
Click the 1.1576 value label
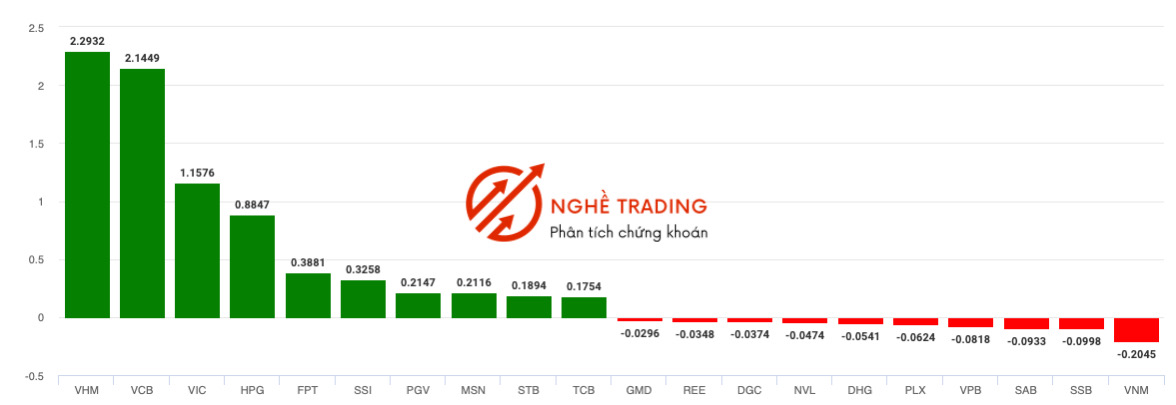[x=197, y=173]
